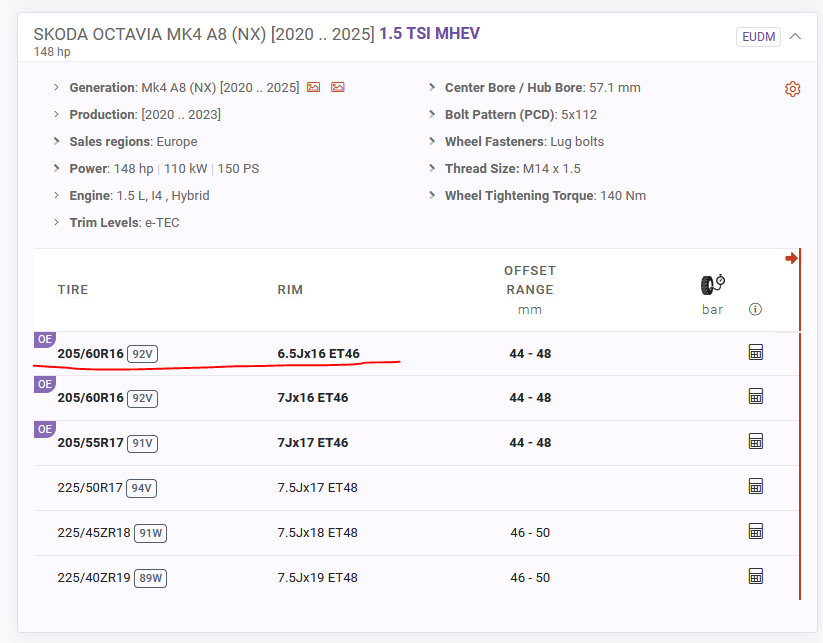Select tire 225/40ZR19
The height and width of the screenshot is (643, 823).
pos(94,578)
